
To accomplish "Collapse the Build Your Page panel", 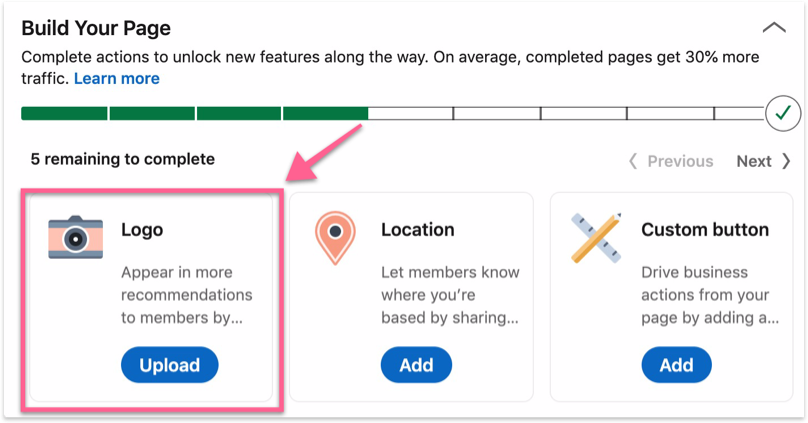I will coord(773,28).
